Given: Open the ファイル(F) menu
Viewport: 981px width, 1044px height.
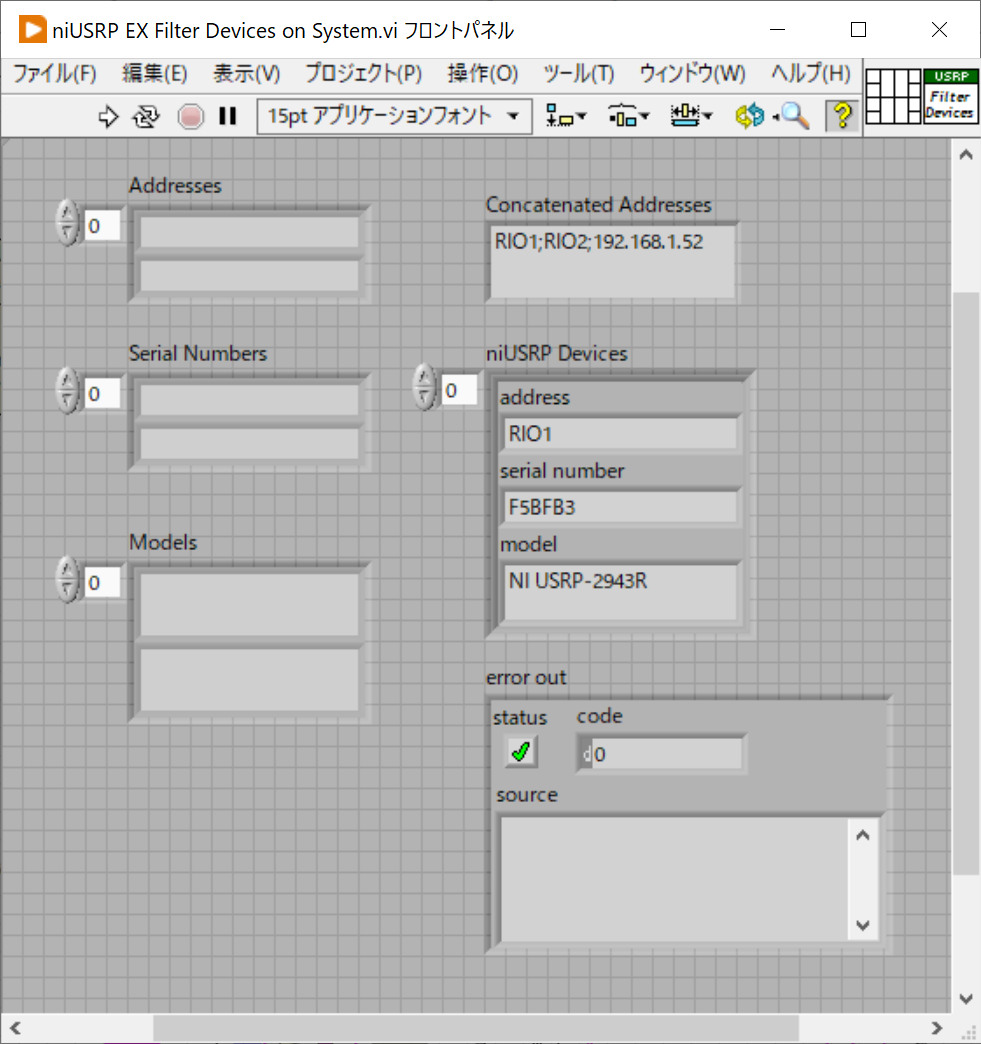Looking at the screenshot, I should click(x=55, y=73).
